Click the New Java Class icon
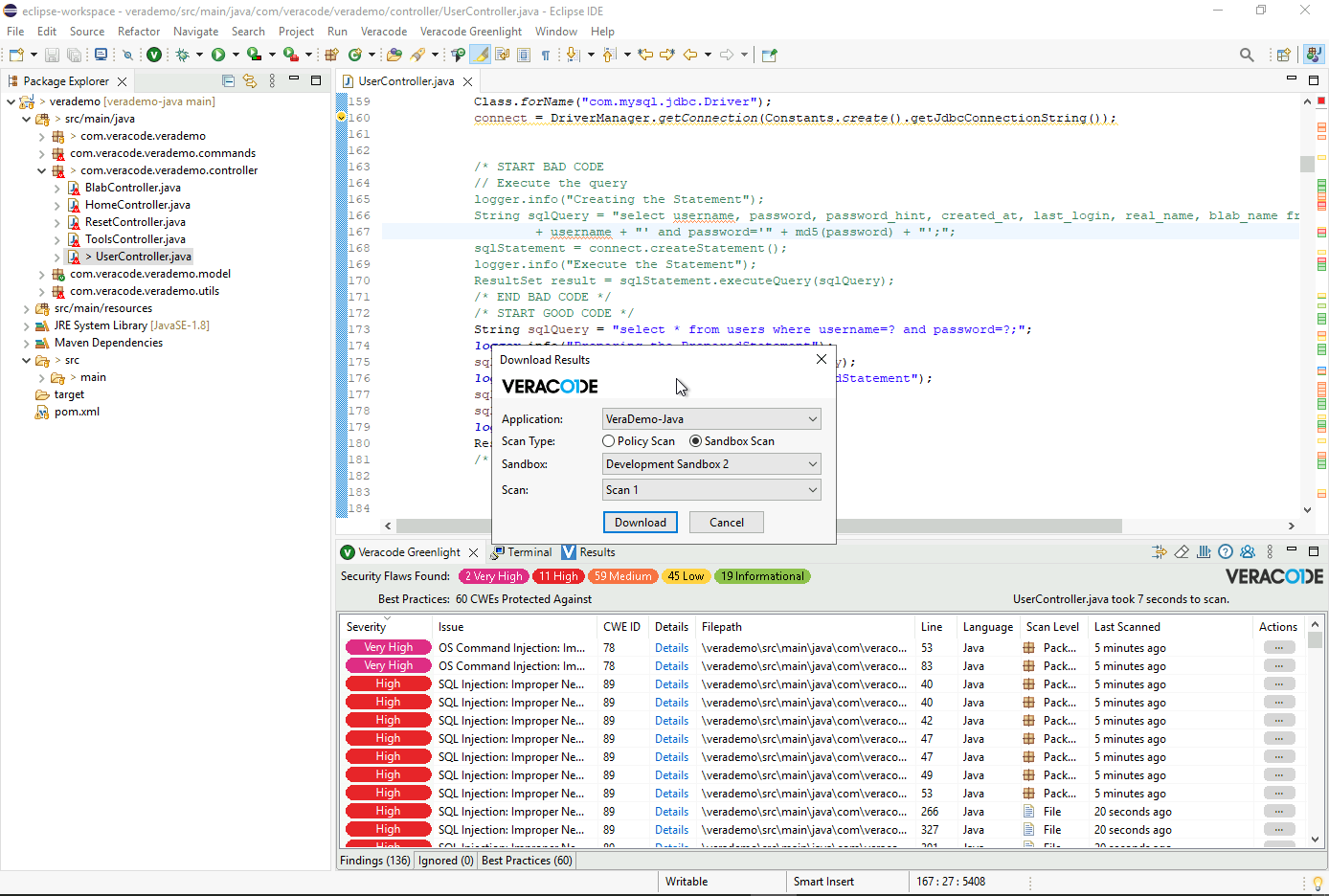Viewport: 1329px width, 896px height. [x=355, y=55]
